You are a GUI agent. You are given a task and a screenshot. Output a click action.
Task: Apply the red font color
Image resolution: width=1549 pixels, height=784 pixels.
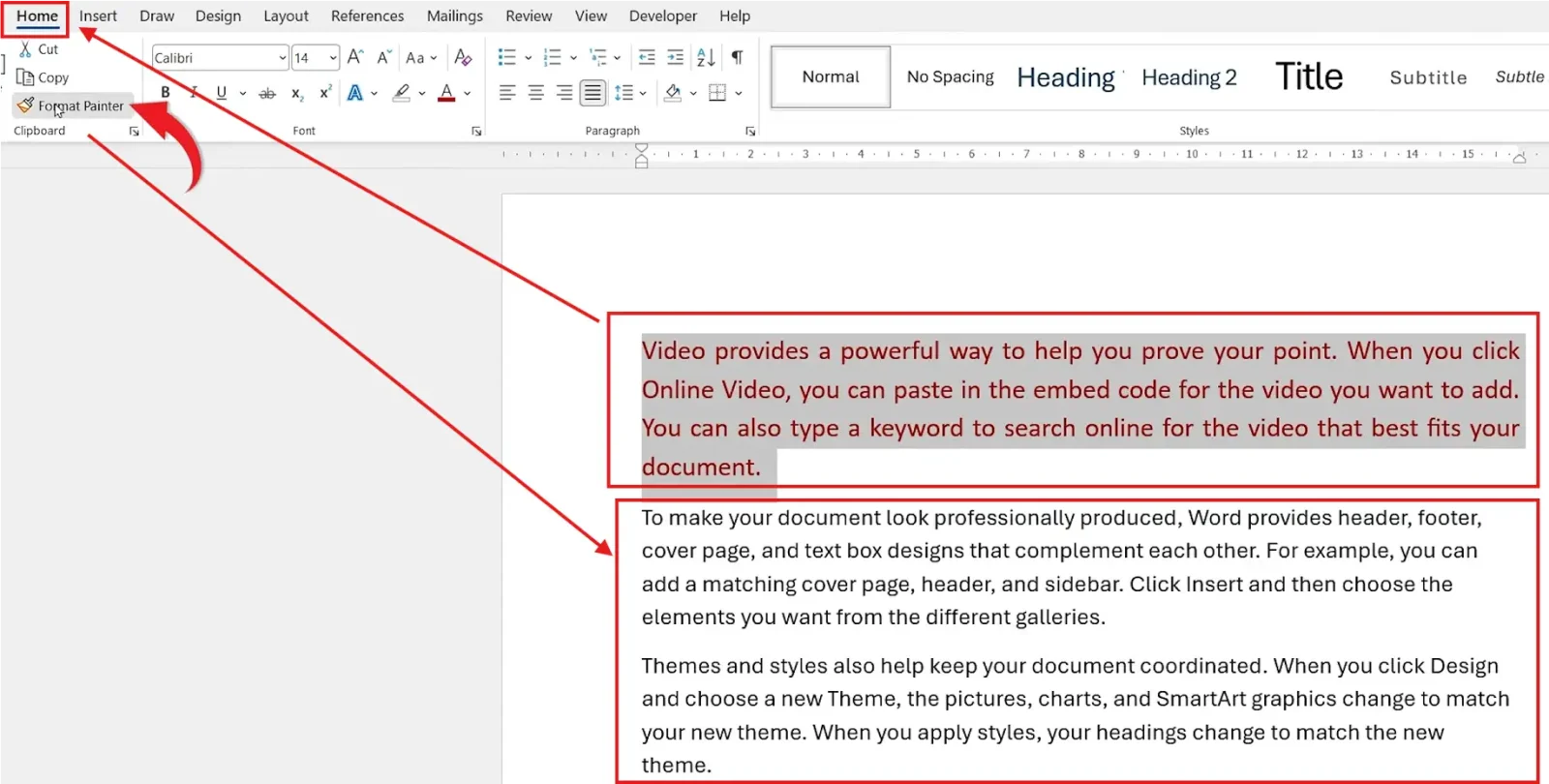[x=446, y=93]
